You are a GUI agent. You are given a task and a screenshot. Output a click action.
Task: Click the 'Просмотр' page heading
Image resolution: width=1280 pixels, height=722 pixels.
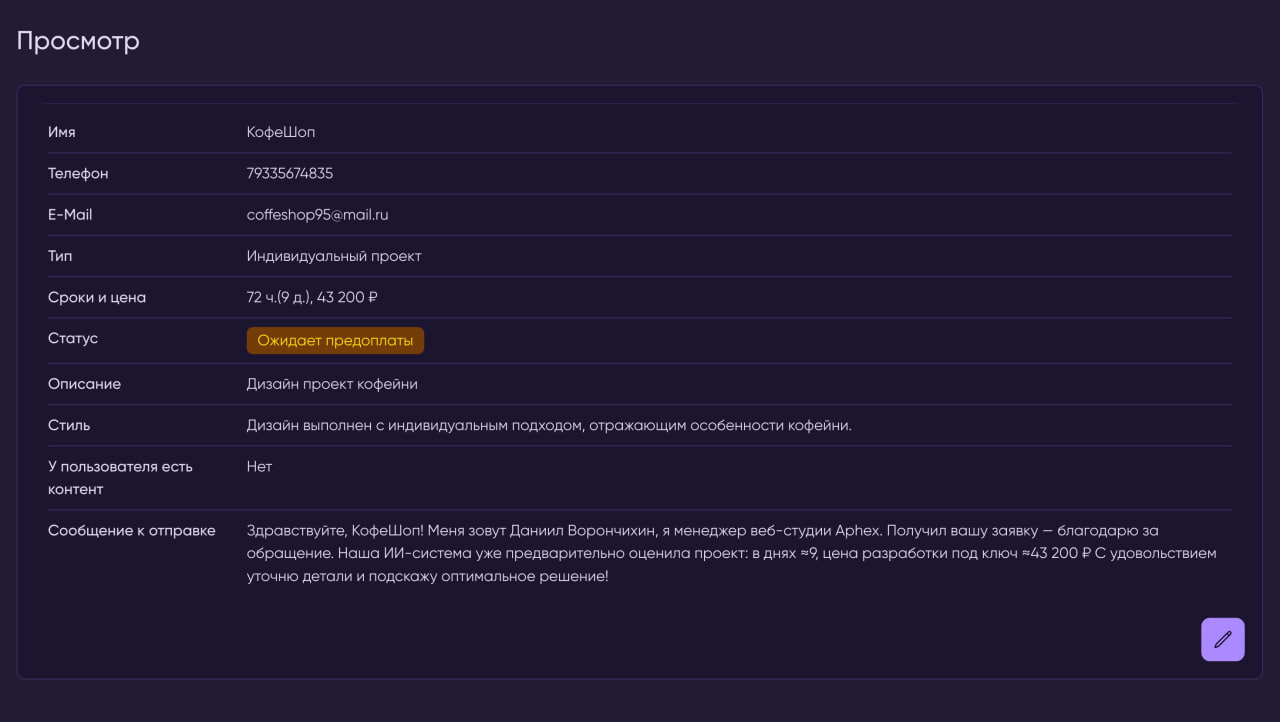78,41
